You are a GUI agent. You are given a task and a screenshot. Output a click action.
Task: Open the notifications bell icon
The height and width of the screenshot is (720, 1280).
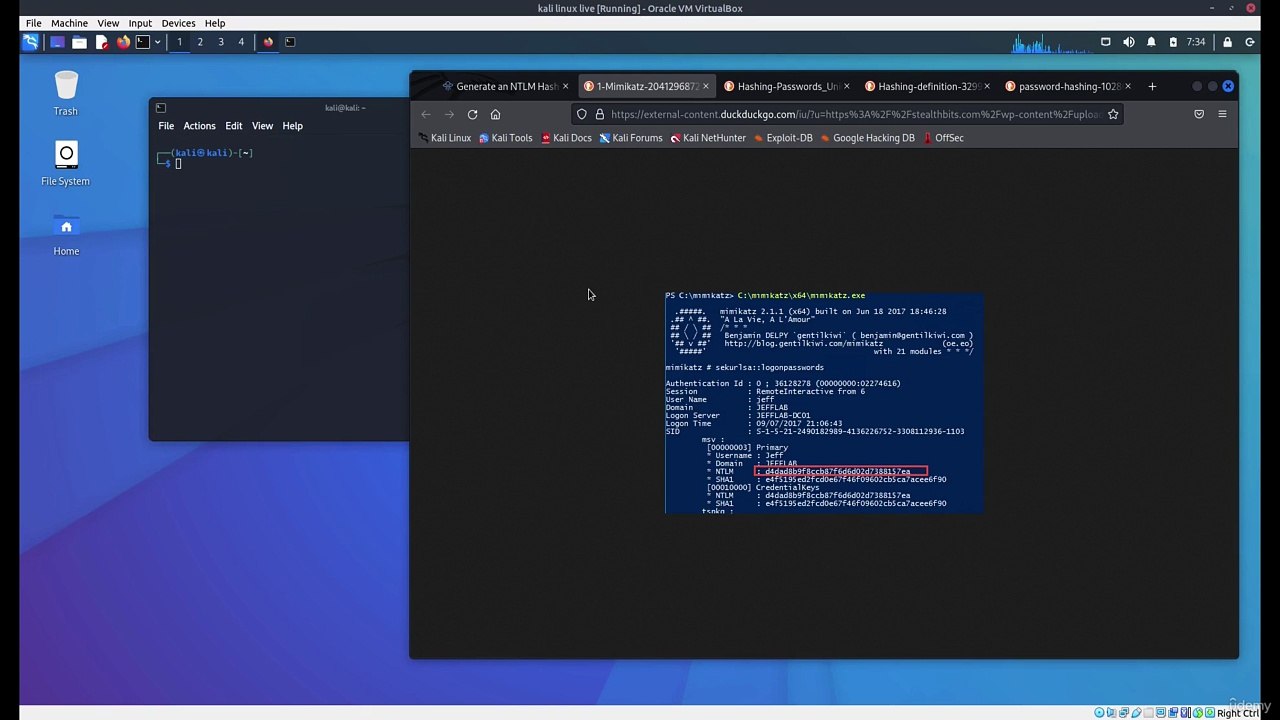[1151, 42]
